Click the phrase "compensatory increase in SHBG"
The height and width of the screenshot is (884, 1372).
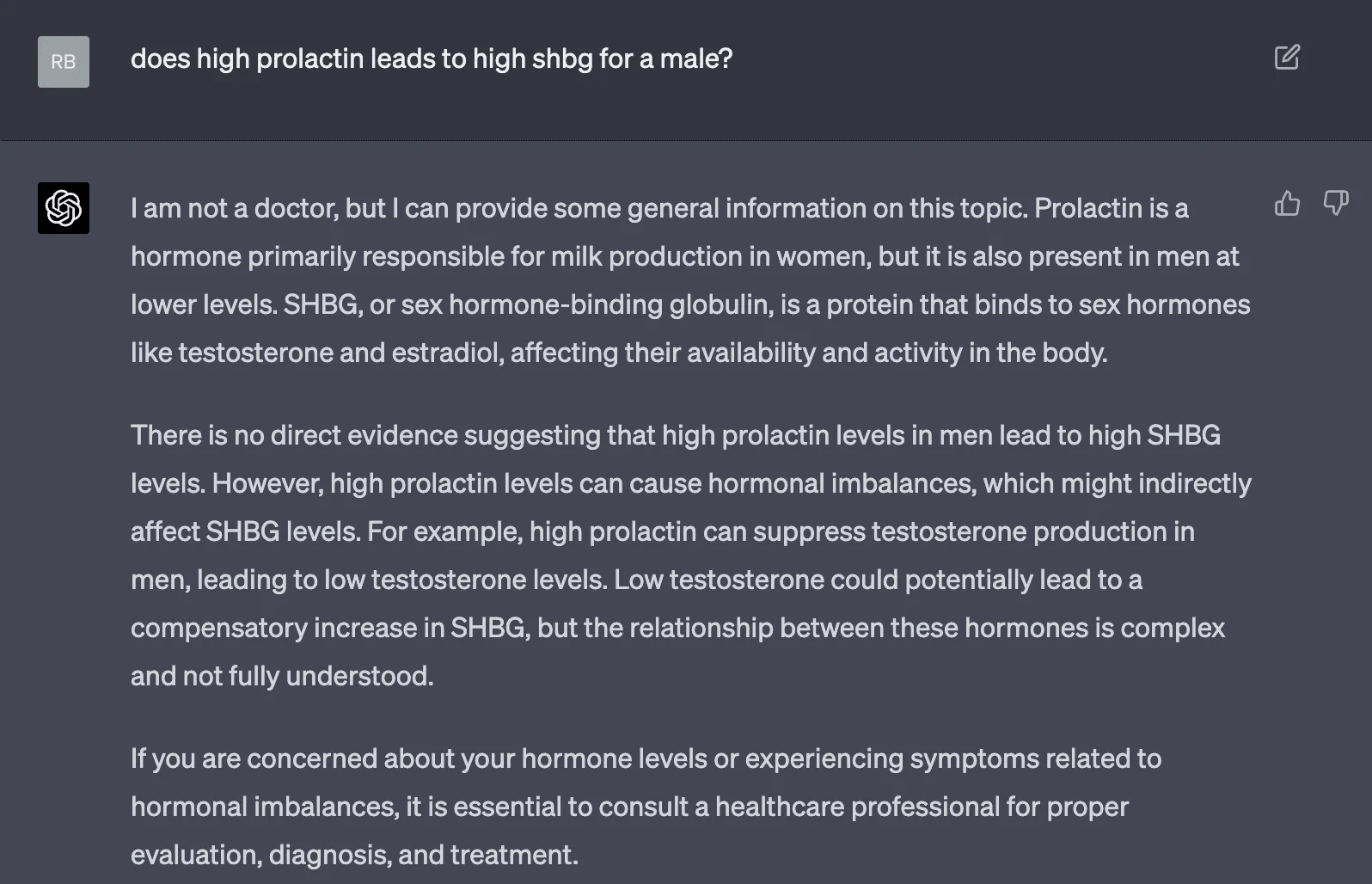coord(328,628)
